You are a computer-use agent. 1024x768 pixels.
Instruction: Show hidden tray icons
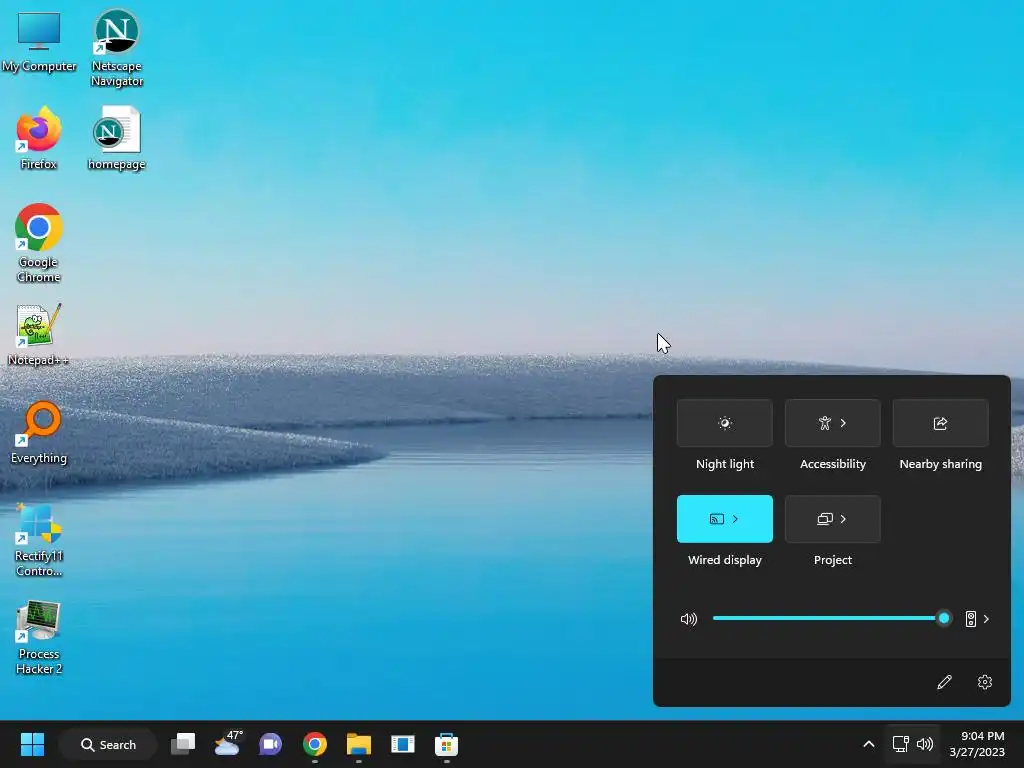tap(869, 744)
